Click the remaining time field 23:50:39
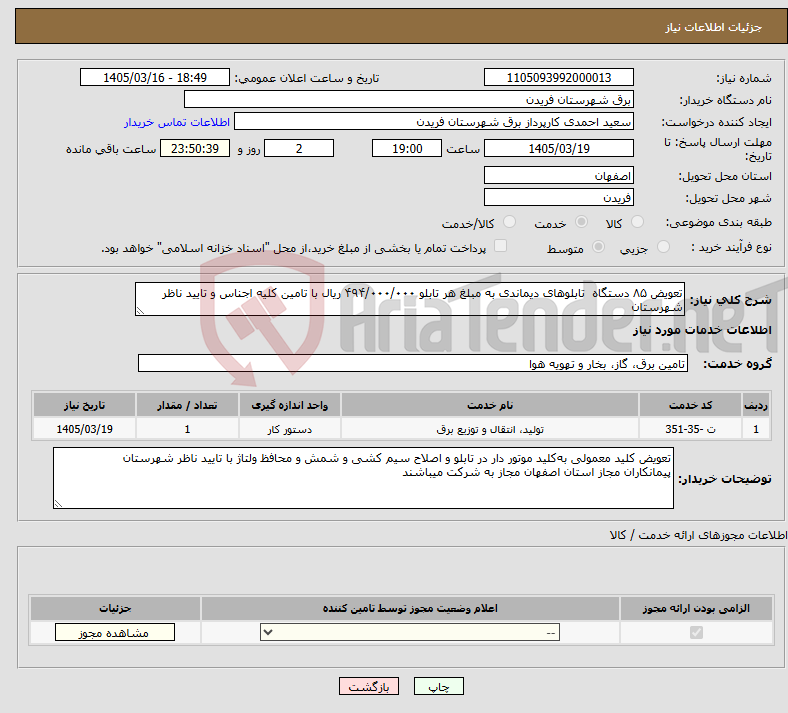The image size is (788, 713). point(195,148)
